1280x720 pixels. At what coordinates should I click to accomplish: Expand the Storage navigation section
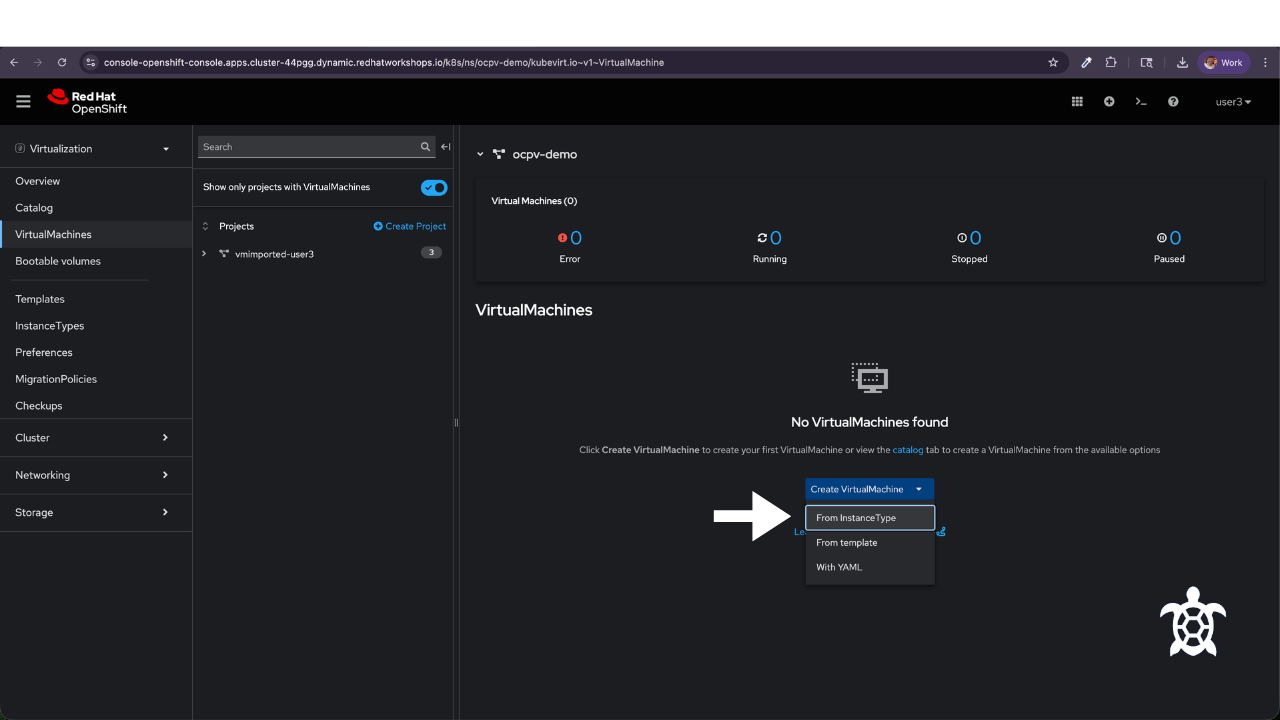click(96, 512)
